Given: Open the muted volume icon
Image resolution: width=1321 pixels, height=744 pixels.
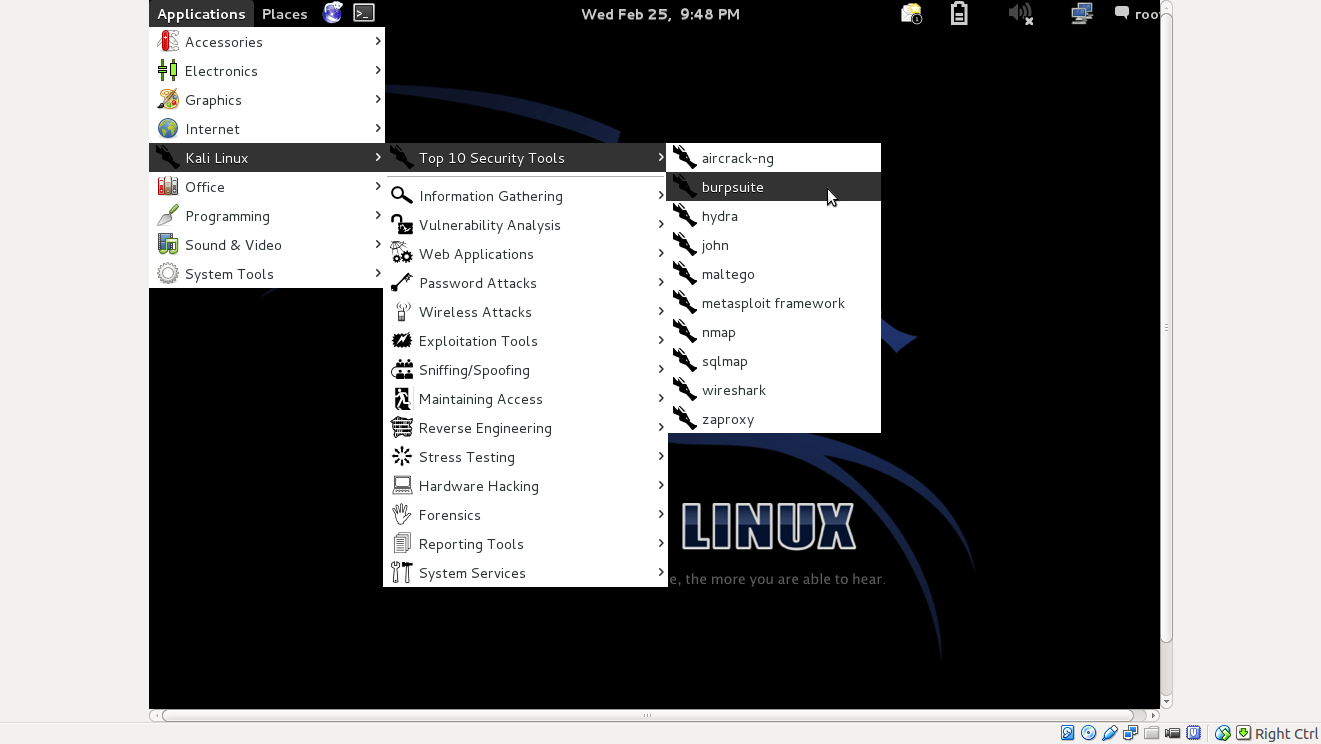Looking at the screenshot, I should (1020, 13).
